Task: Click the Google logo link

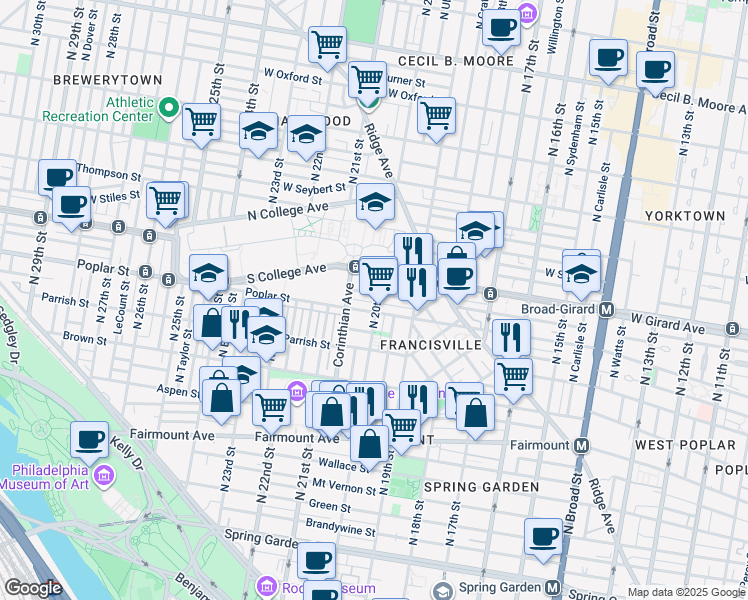Action: tap(33, 588)
